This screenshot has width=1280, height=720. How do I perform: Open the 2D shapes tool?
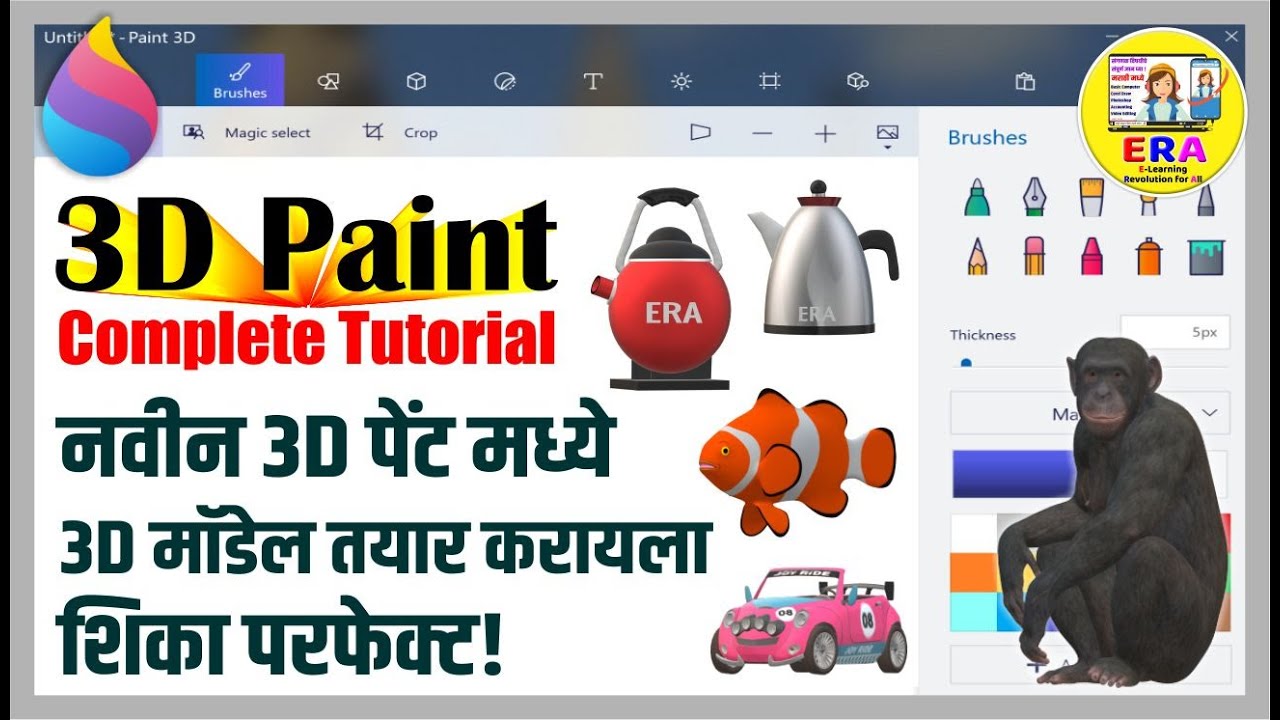(x=328, y=82)
